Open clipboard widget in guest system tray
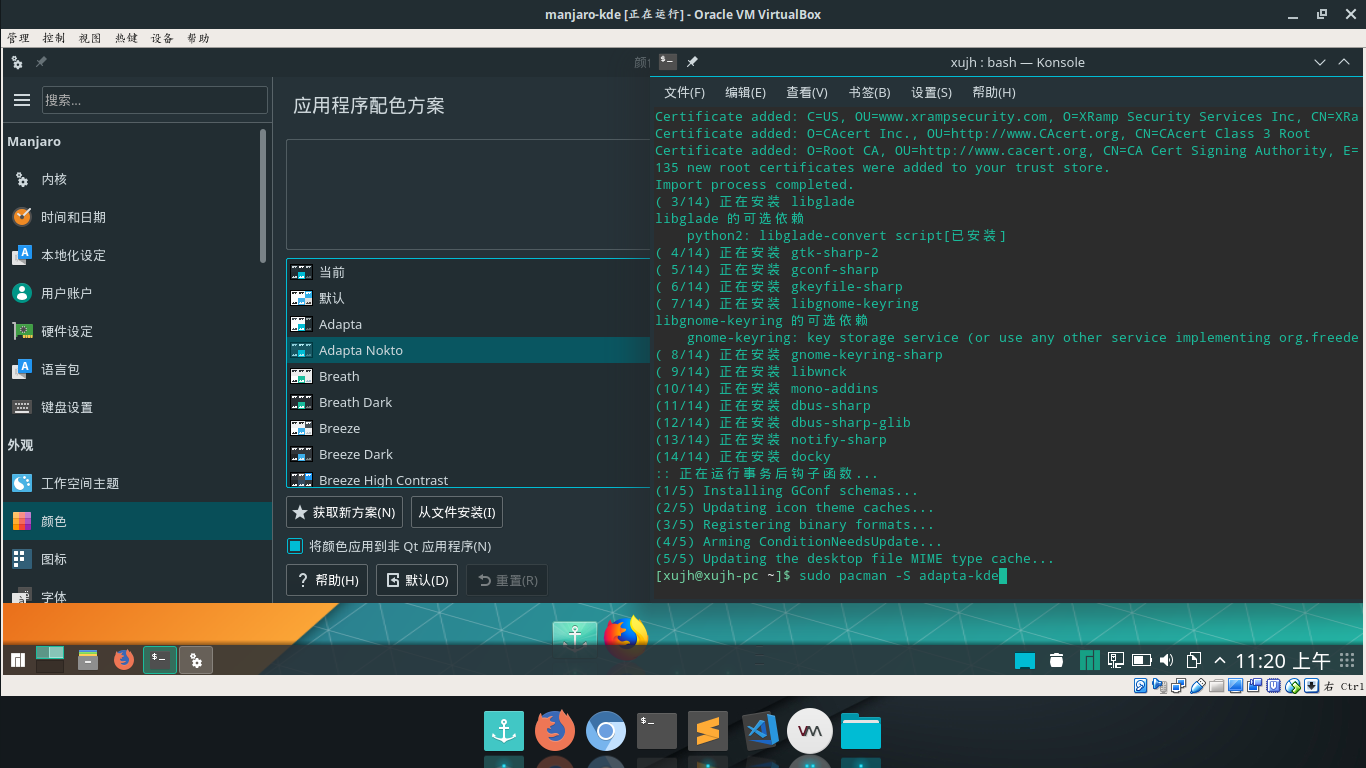1366x768 pixels. (1193, 660)
